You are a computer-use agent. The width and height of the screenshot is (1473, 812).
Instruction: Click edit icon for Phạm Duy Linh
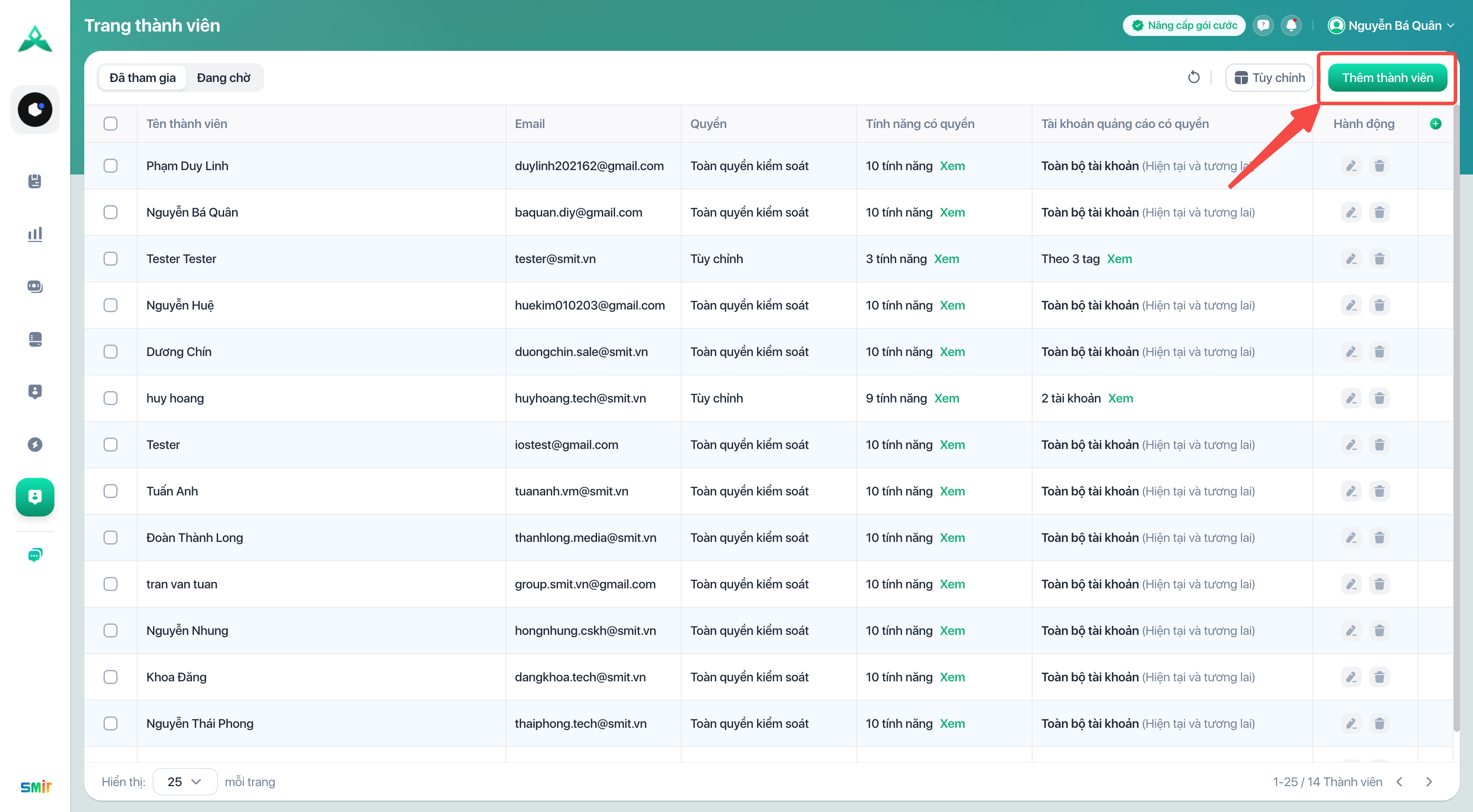[x=1351, y=166]
